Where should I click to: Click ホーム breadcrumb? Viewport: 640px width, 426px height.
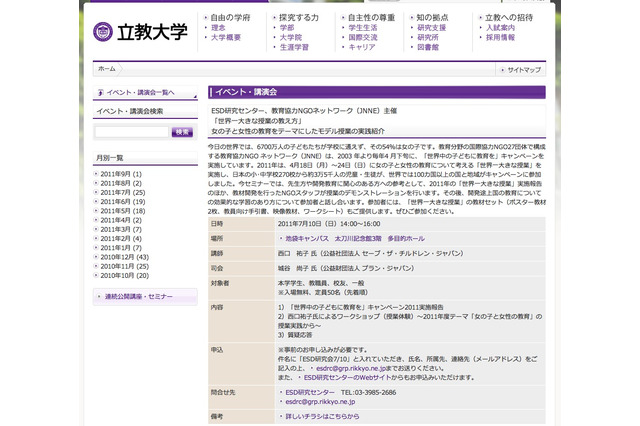(107, 69)
